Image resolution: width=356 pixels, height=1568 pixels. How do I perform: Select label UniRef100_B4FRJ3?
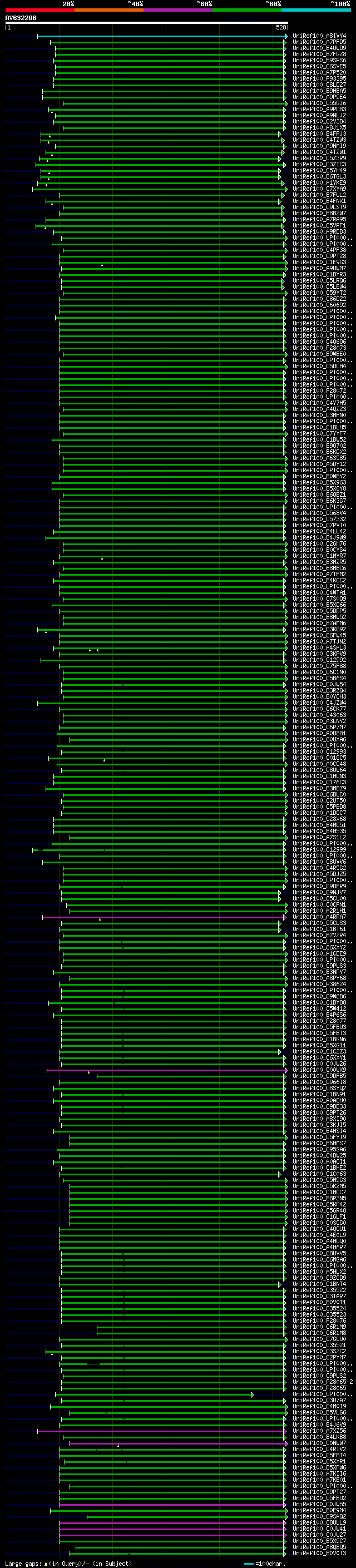[319, 134]
